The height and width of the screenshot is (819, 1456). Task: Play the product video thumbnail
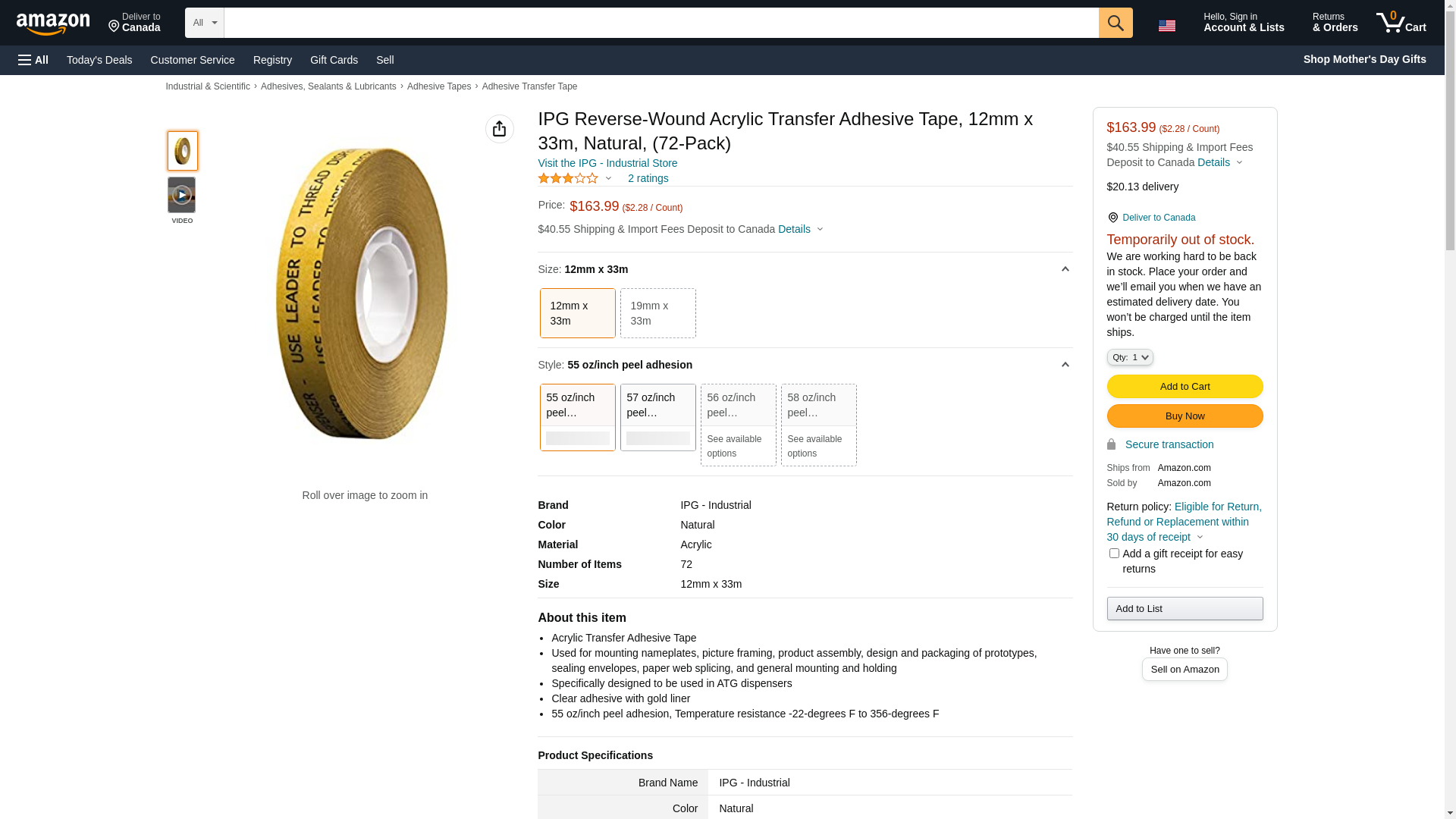tap(182, 196)
